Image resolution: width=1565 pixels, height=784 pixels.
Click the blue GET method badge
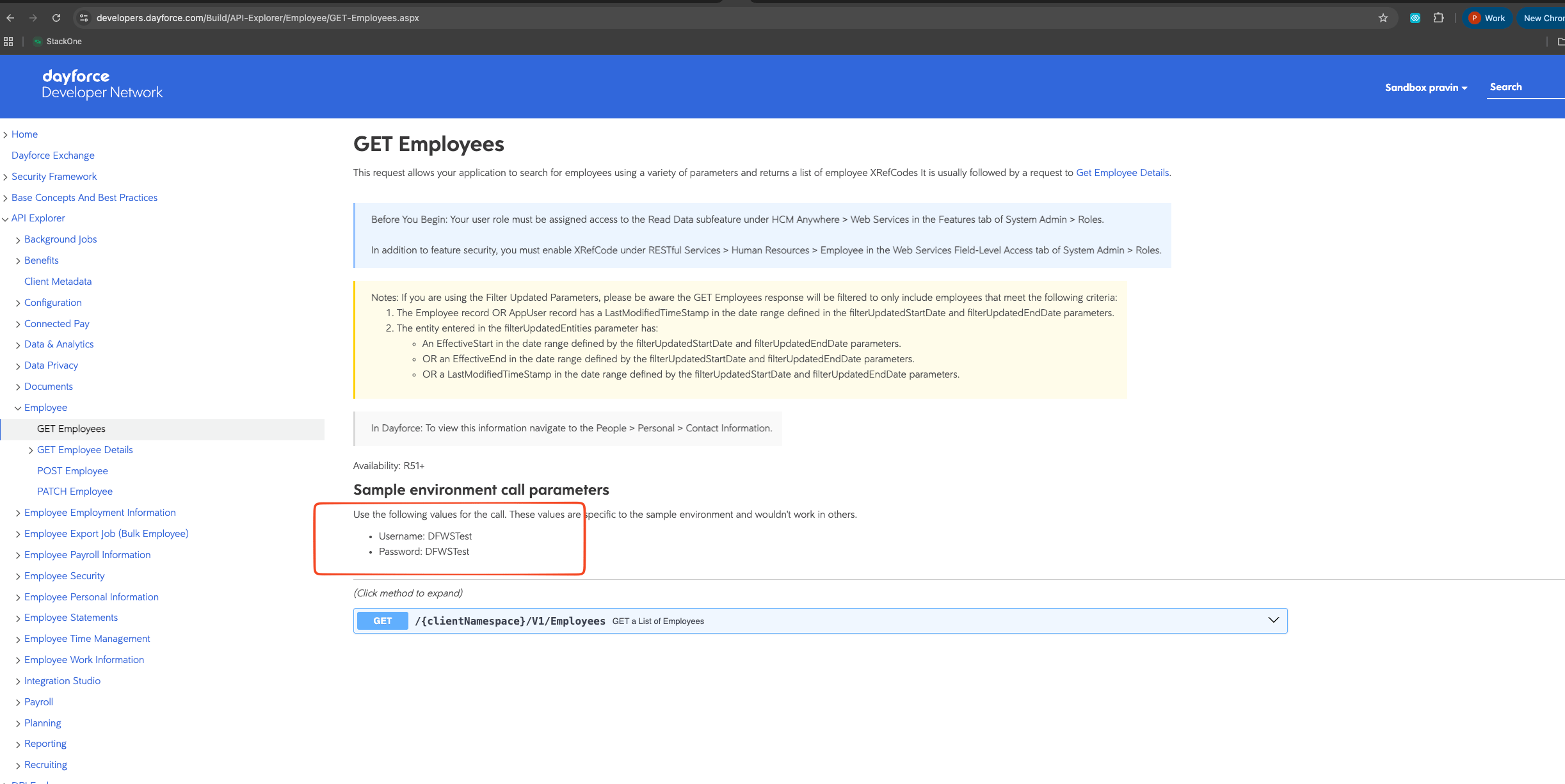(382, 621)
